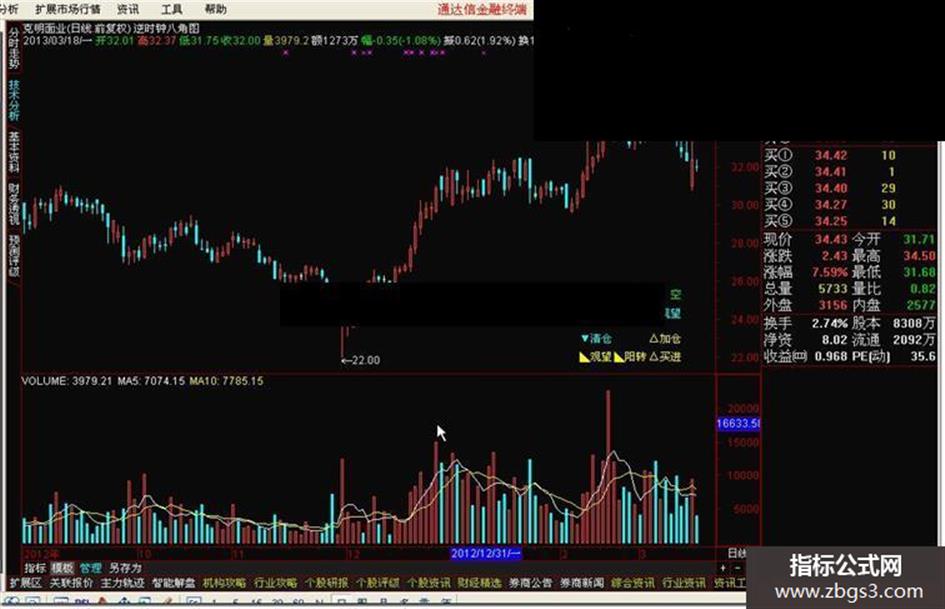Click the MA5: 7074.15 volume label
Viewport: 945px width, 609px height.
(x=151, y=381)
